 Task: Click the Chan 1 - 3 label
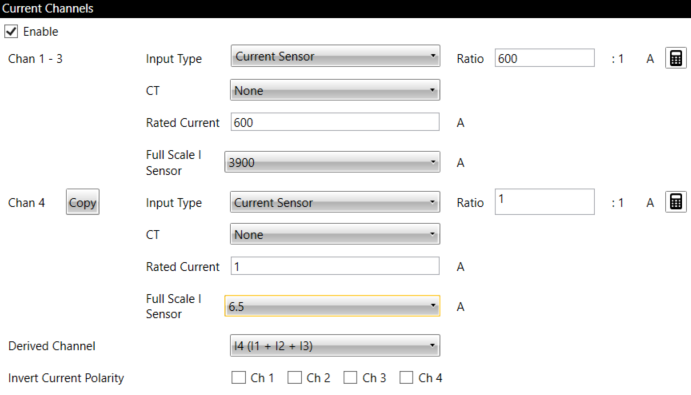click(x=35, y=59)
